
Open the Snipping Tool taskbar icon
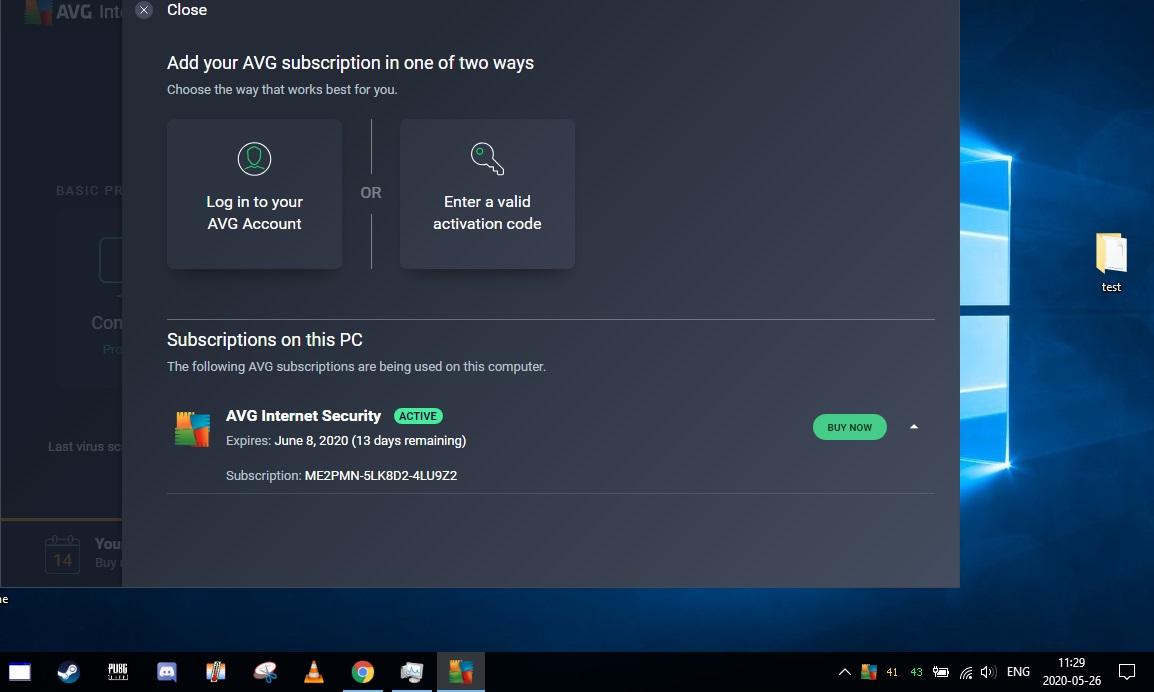pyautogui.click(x=265, y=671)
